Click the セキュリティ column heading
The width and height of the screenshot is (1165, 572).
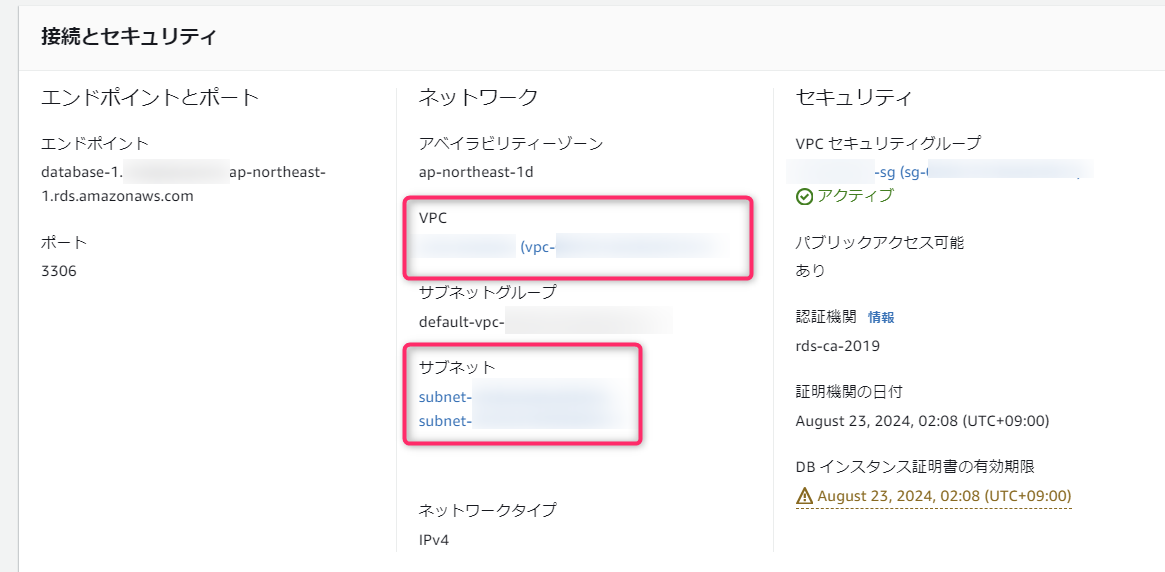(853, 97)
